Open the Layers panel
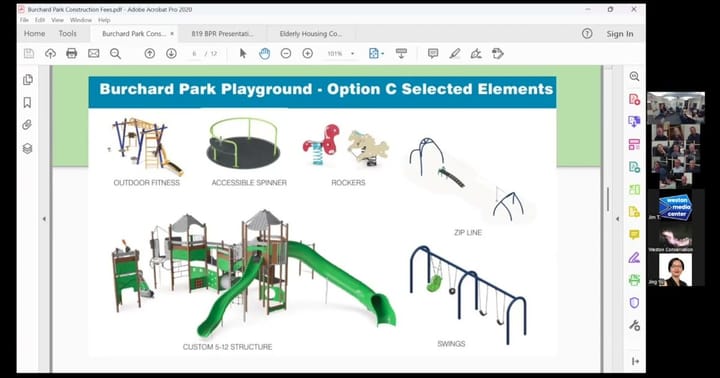 tap(28, 148)
